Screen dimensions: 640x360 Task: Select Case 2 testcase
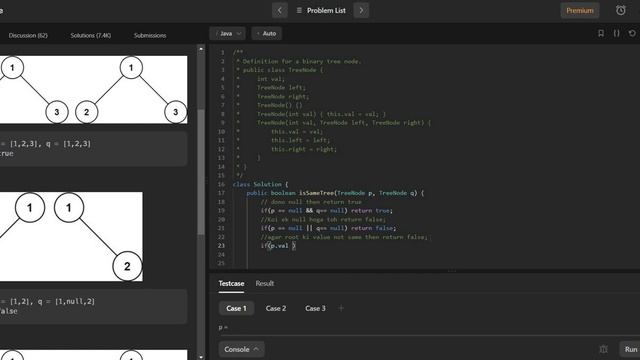coord(276,308)
